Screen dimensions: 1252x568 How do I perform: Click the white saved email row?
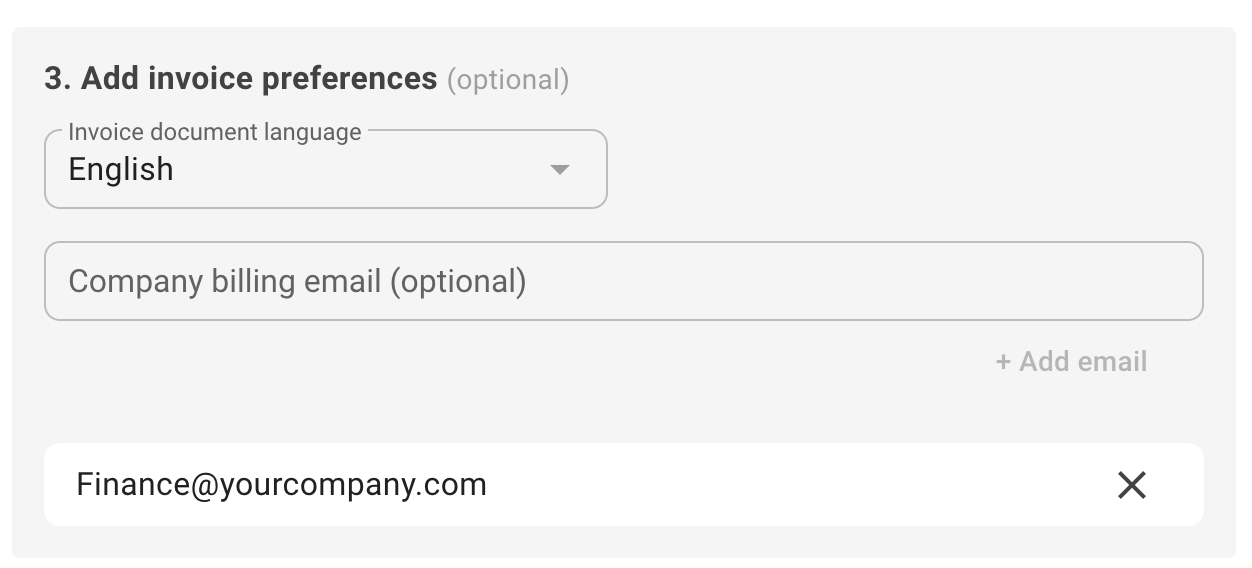(700, 485)
